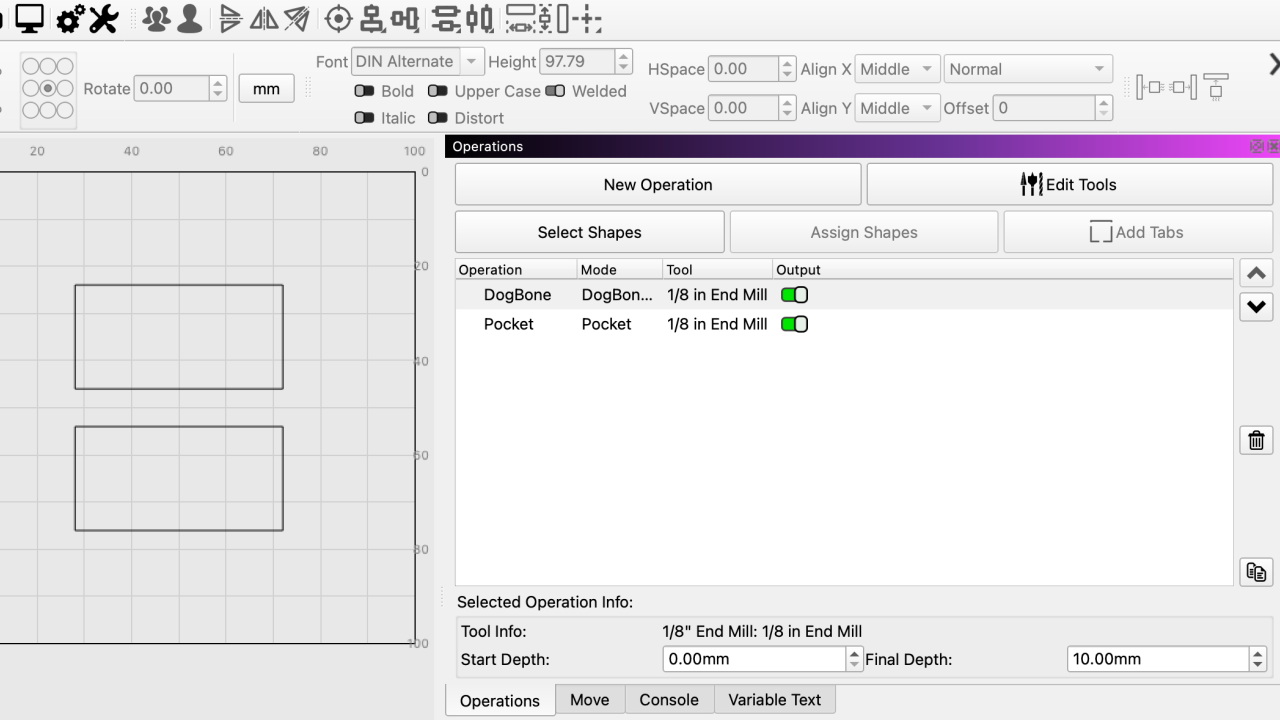1280x720 pixels.
Task: Open the Variable Text tab
Action: pos(774,700)
